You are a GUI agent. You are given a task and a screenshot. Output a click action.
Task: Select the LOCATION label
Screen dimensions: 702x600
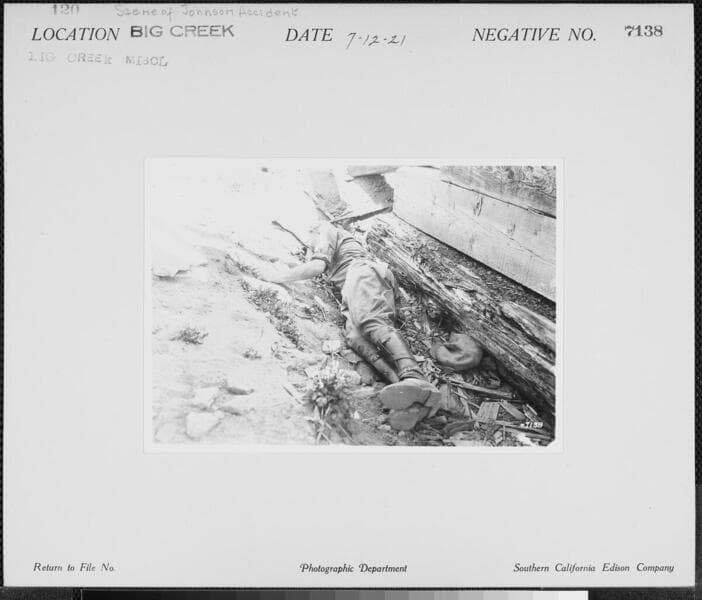pos(75,34)
